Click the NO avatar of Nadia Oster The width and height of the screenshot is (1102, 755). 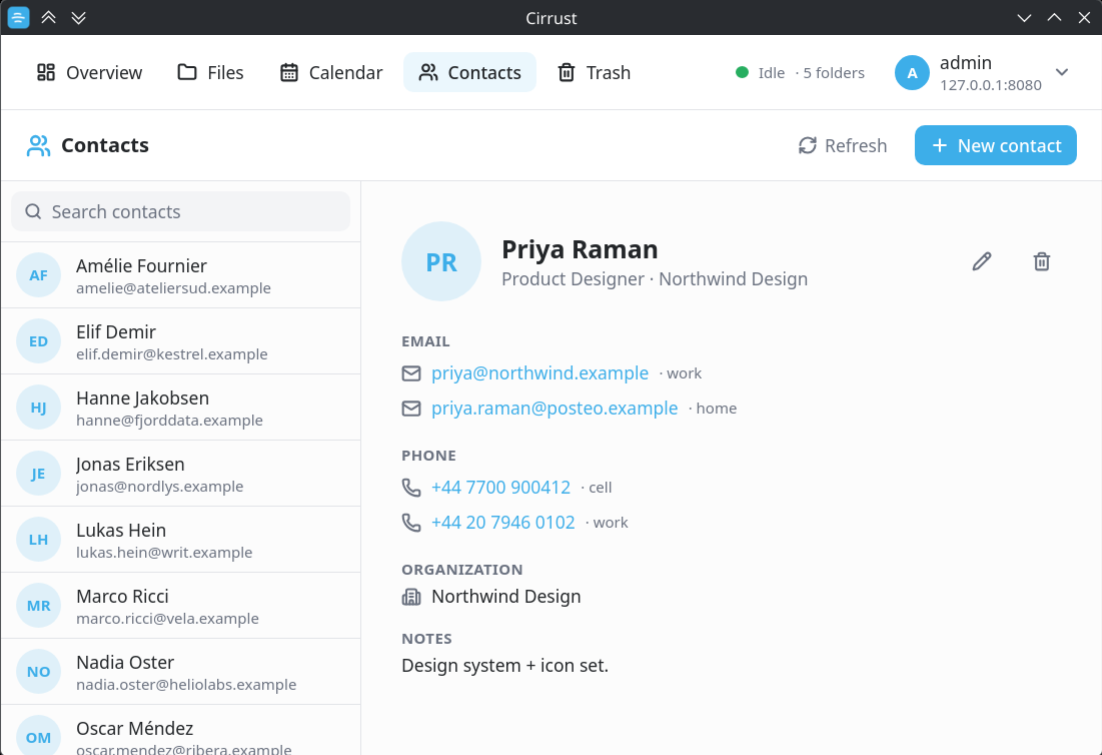[39, 672]
